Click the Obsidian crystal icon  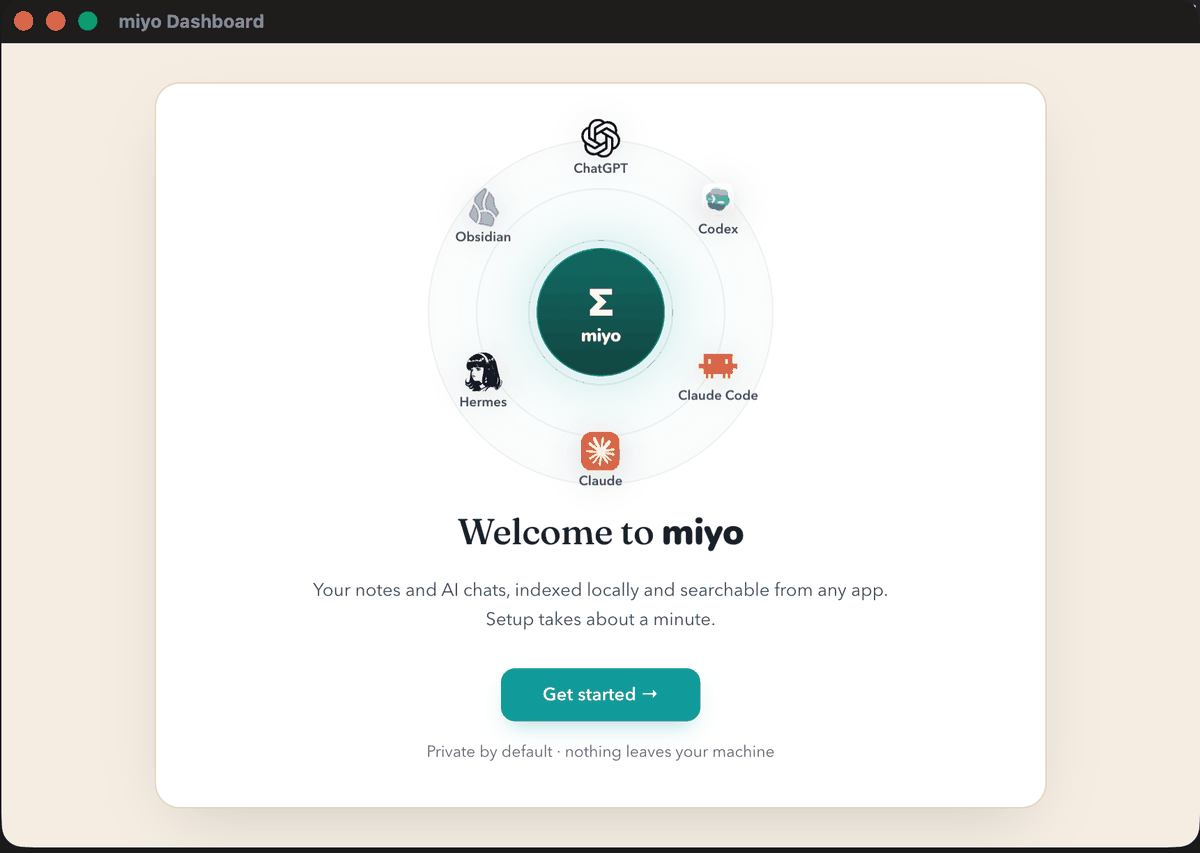tap(484, 207)
